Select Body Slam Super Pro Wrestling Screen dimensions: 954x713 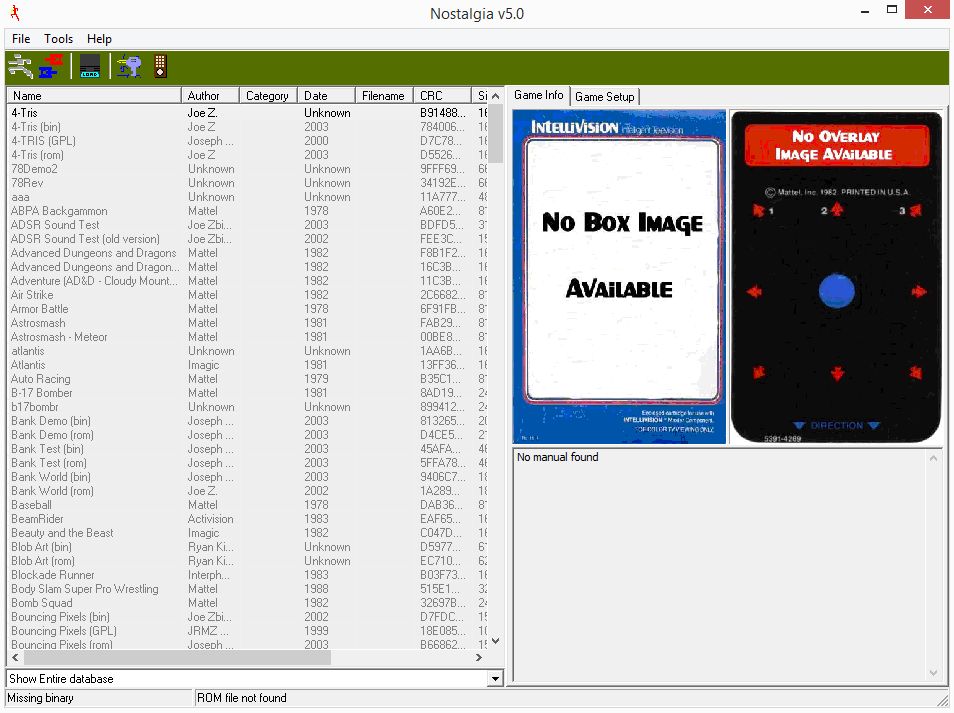coord(248,589)
